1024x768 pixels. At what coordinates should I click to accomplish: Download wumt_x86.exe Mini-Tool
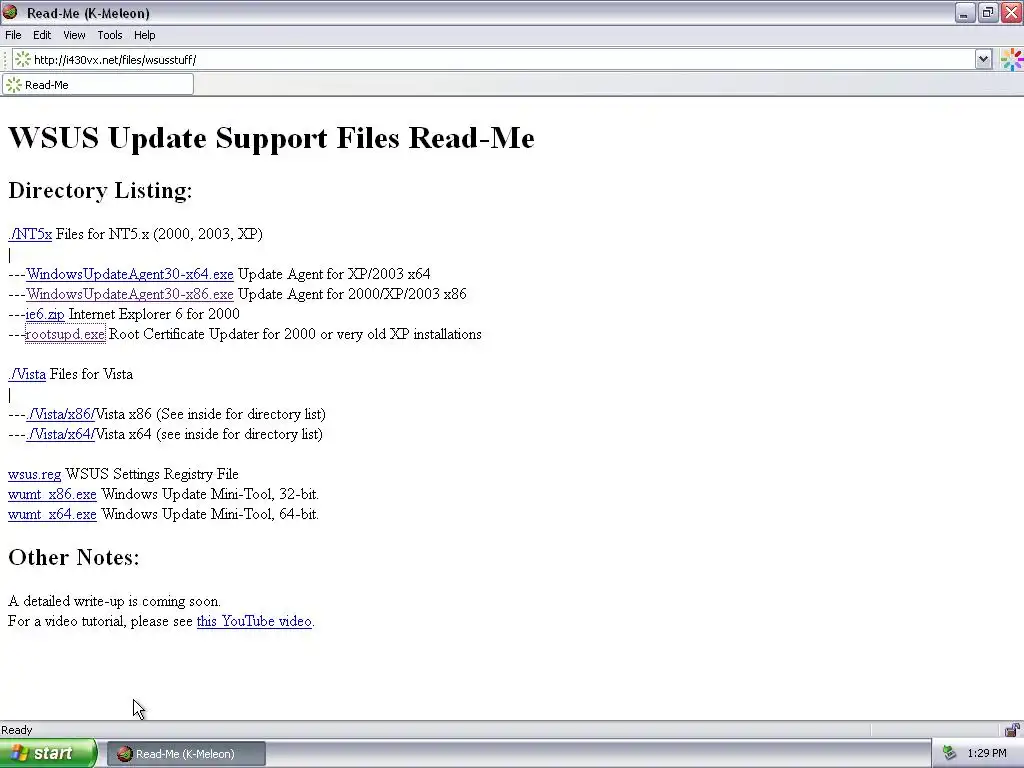click(52, 494)
